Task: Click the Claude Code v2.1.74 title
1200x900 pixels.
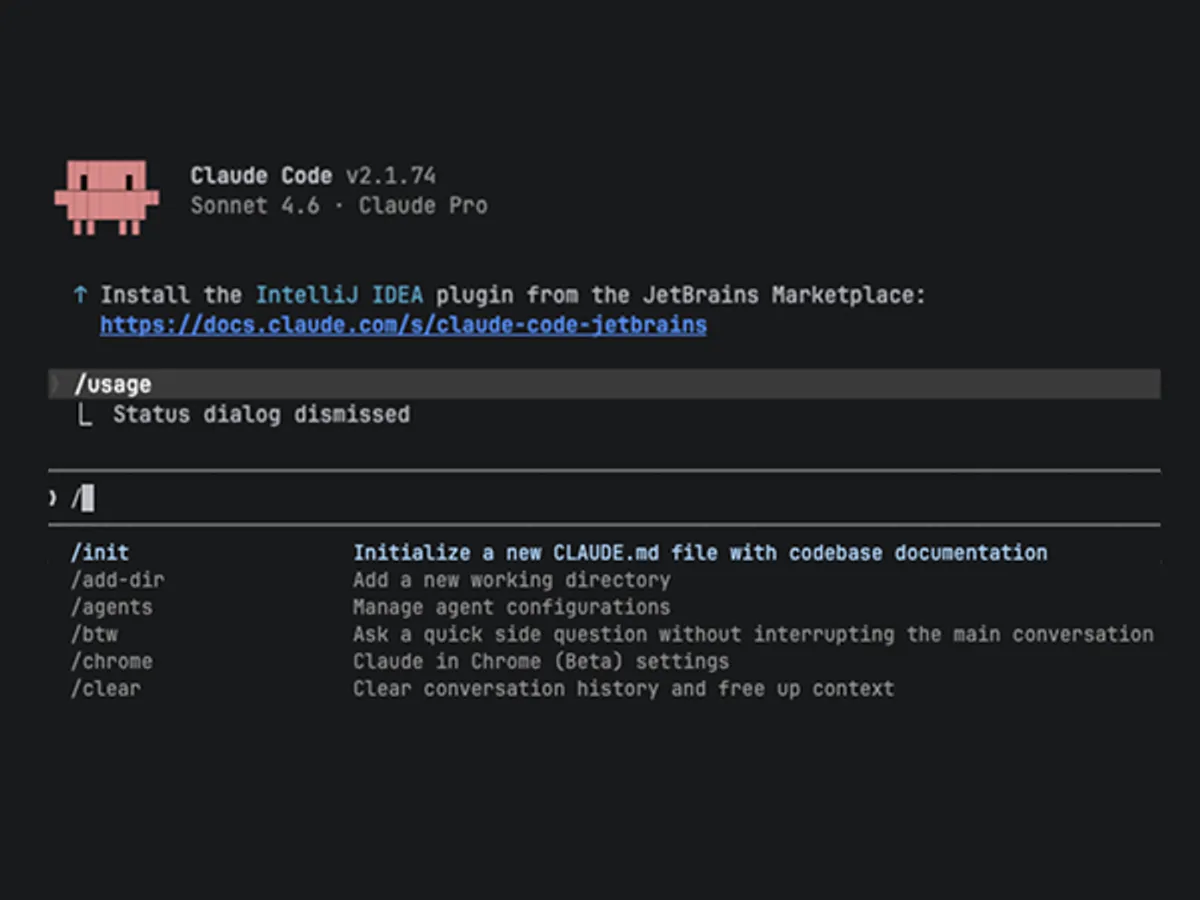Action: click(313, 176)
